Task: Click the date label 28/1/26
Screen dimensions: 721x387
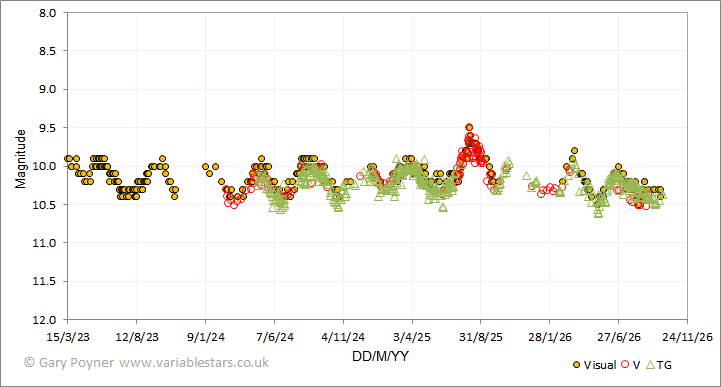Action: 549,337
